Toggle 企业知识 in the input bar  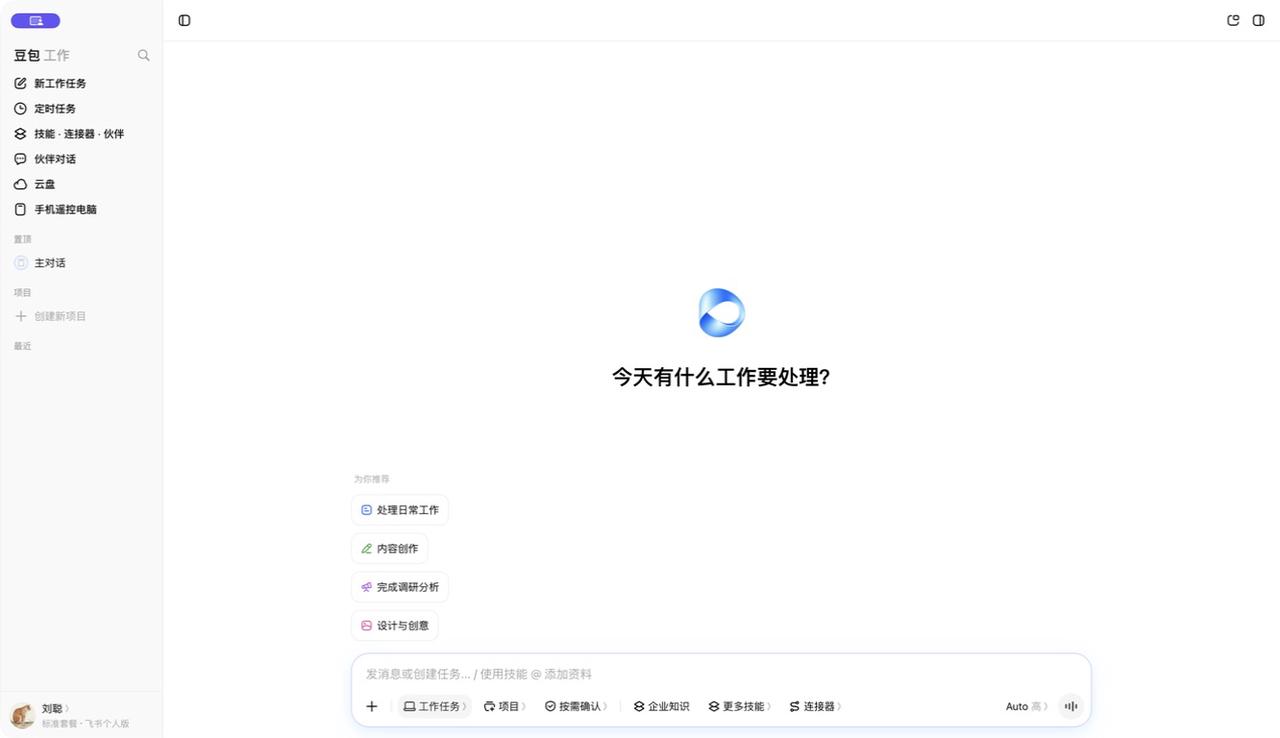click(x=662, y=706)
